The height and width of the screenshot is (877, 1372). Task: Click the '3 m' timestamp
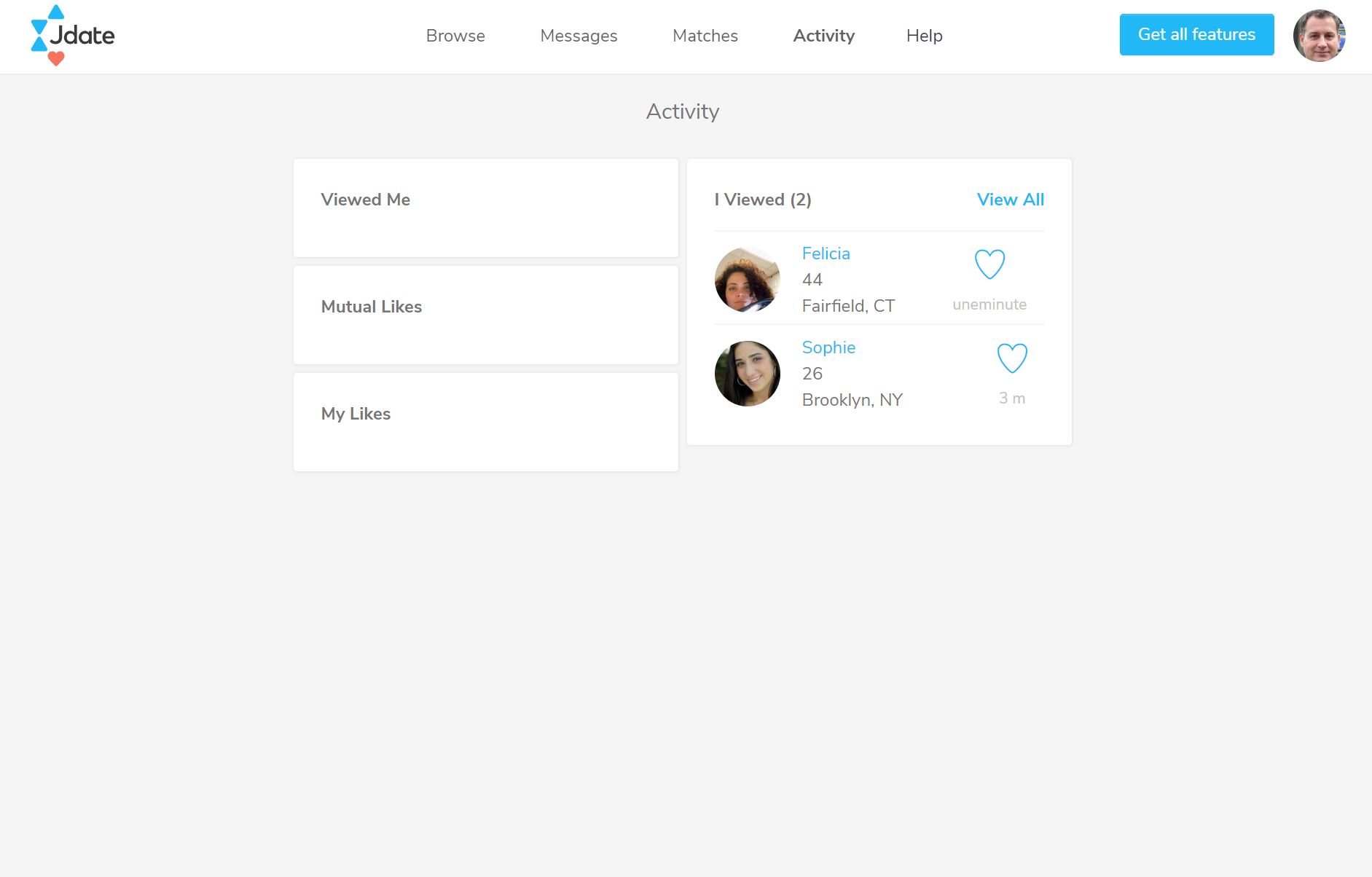1012,398
